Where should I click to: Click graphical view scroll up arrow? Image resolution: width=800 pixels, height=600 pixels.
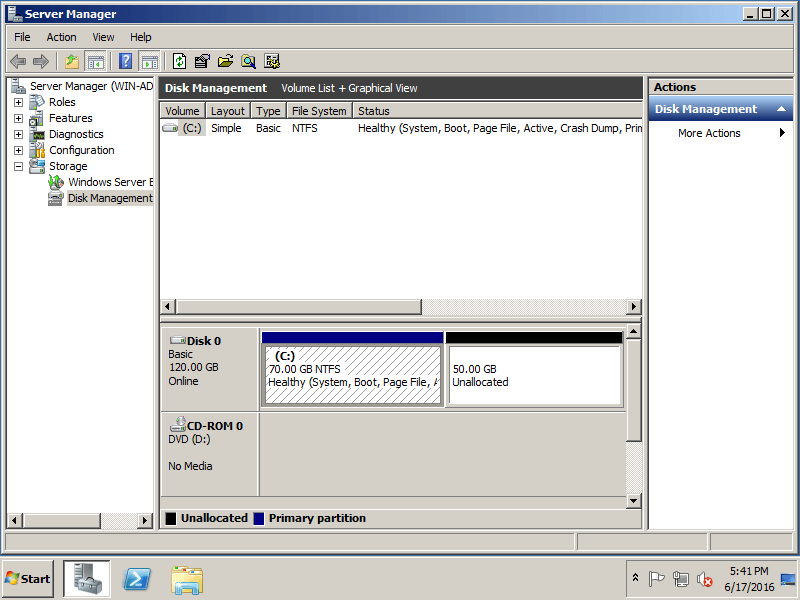(x=633, y=332)
